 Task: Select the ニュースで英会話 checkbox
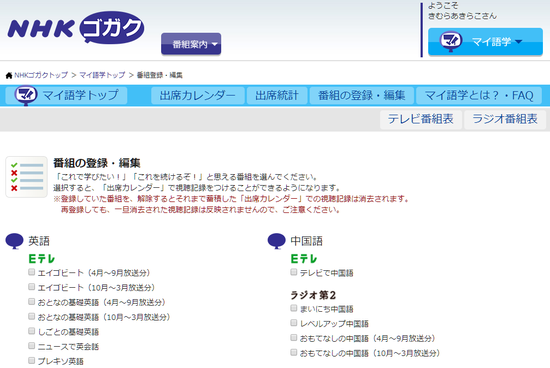32,346
